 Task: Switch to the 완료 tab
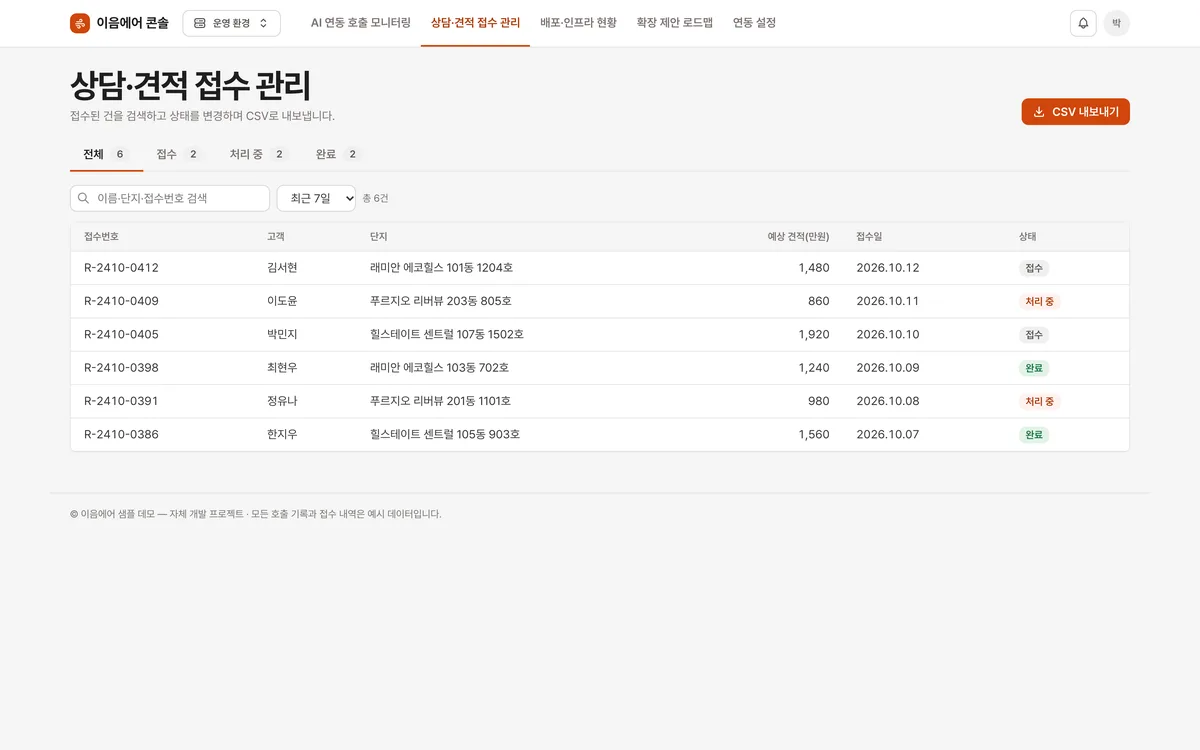tap(337, 154)
